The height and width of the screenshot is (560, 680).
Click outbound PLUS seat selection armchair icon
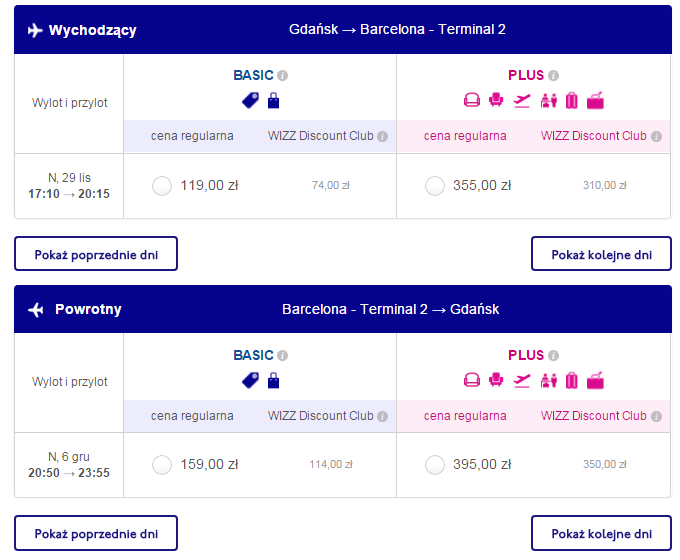(496, 100)
